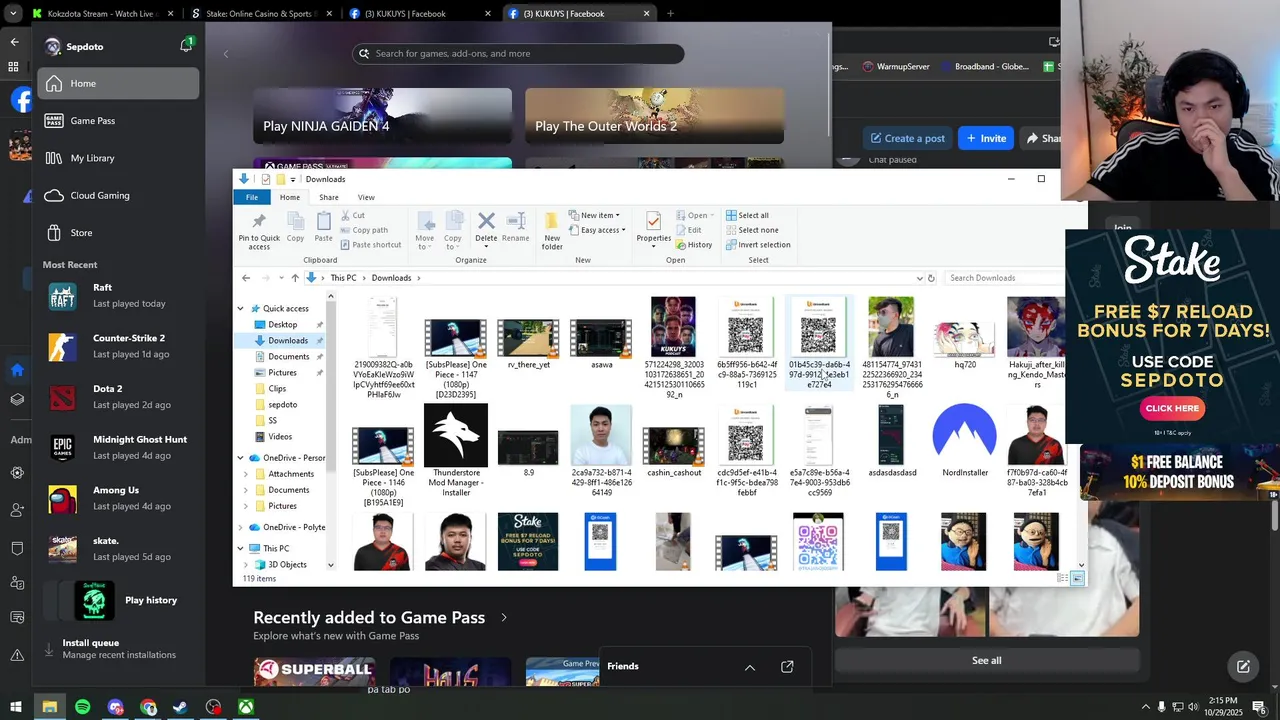
Task: Switch to large icons view in Explorer
Action: pos(1077,579)
